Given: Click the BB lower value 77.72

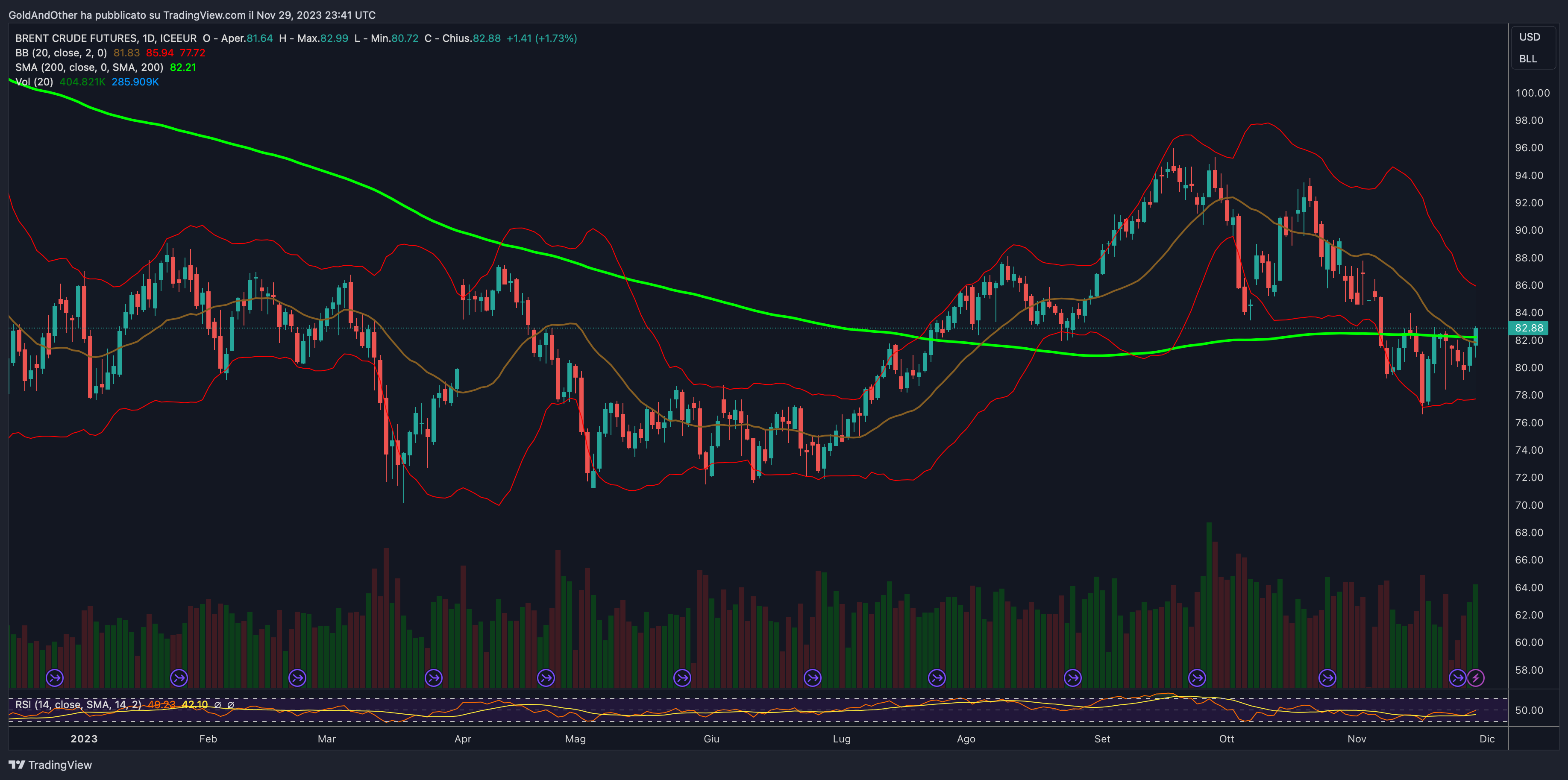Looking at the screenshot, I should [x=192, y=53].
